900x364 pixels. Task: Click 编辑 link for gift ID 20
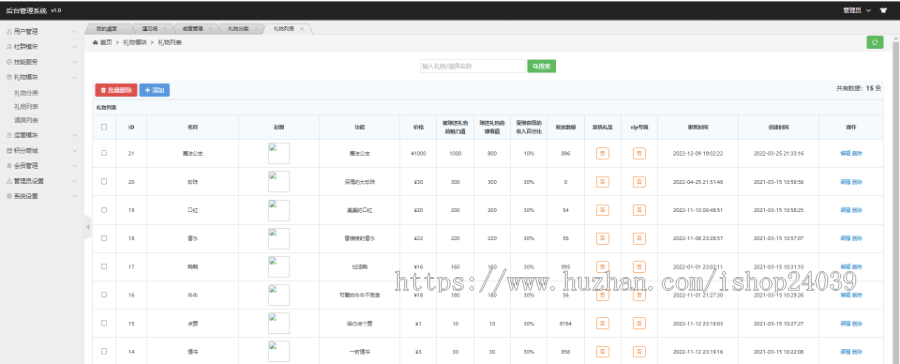point(845,181)
